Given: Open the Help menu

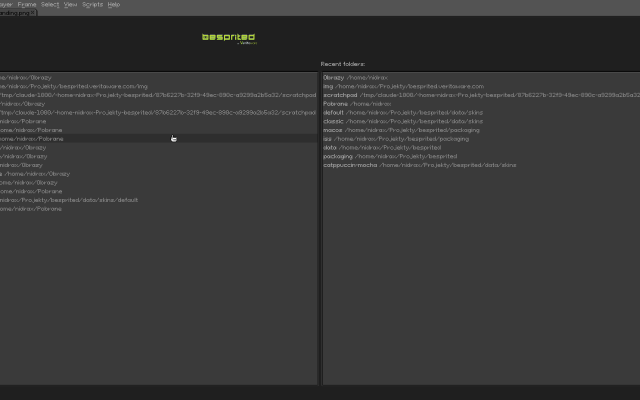Looking at the screenshot, I should point(113,4).
